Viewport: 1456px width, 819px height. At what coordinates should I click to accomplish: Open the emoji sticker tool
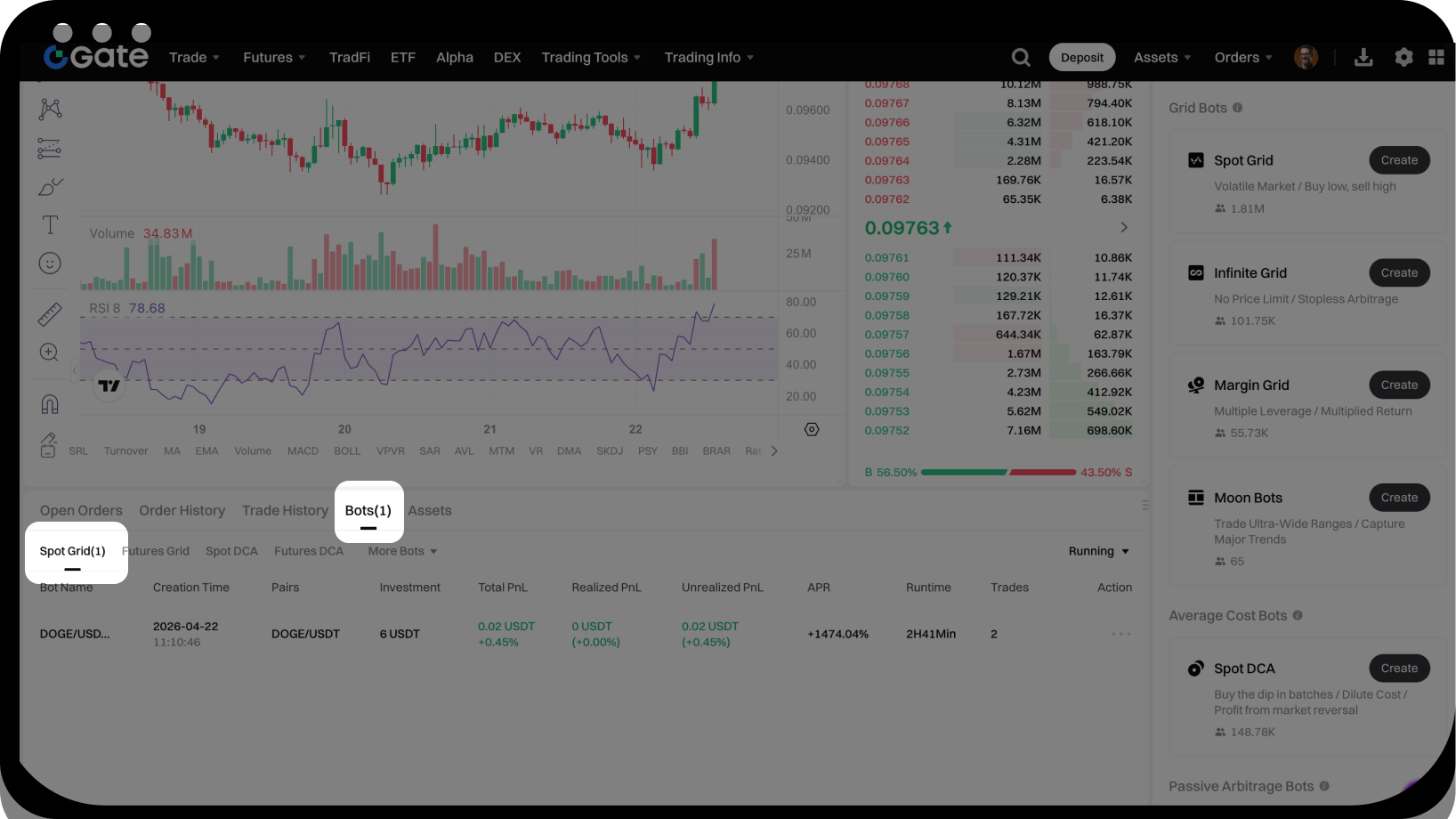(x=50, y=264)
